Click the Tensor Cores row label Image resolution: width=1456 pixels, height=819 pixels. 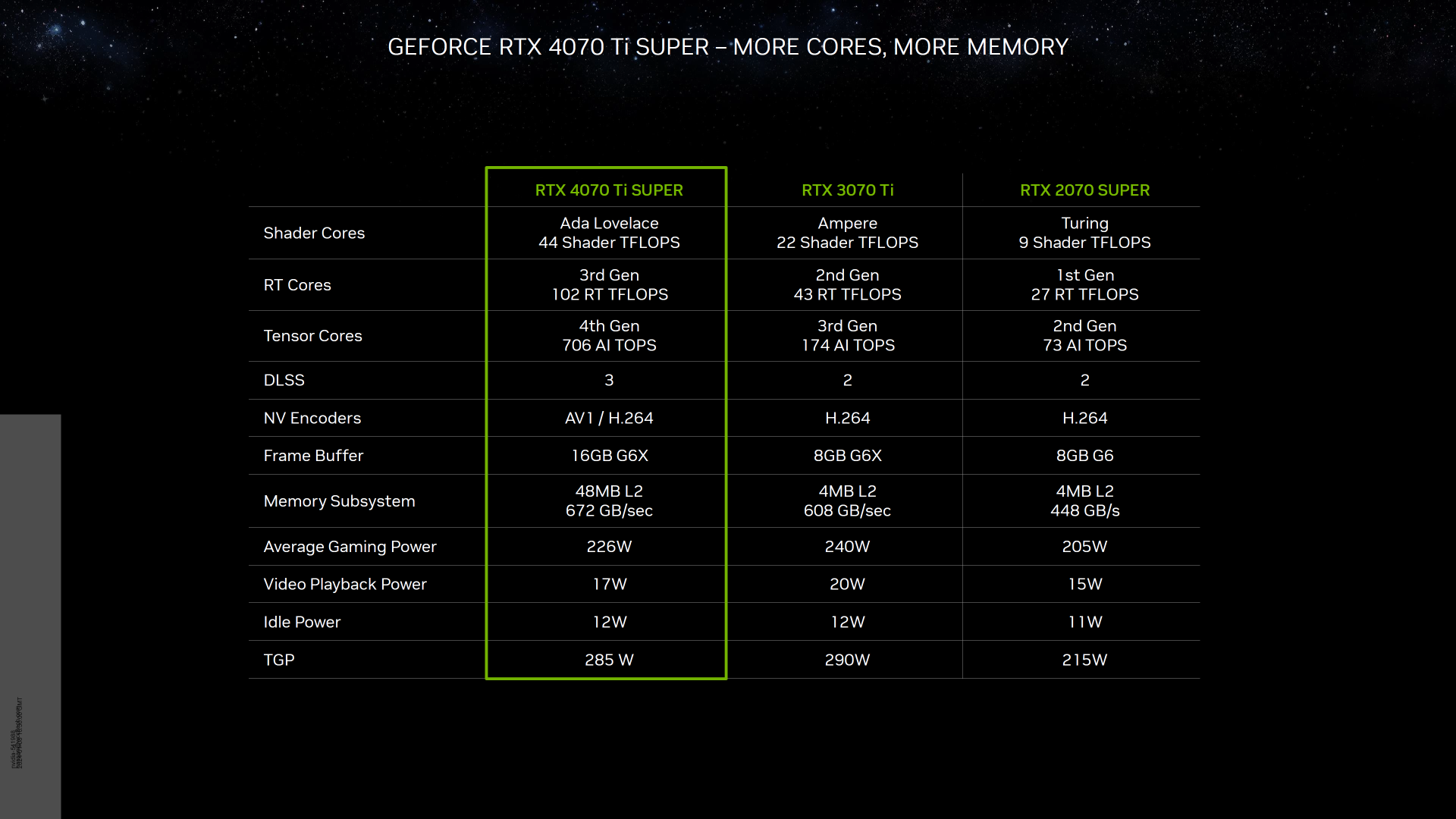[312, 336]
